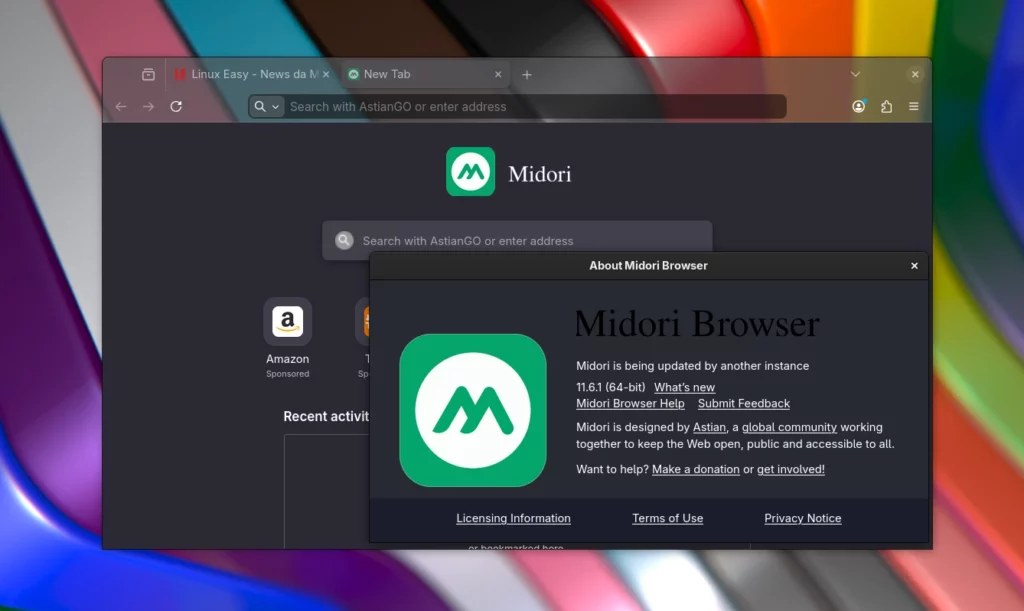Screen dimensions: 1024x611
Task: Reload the current page
Action: tap(177, 106)
